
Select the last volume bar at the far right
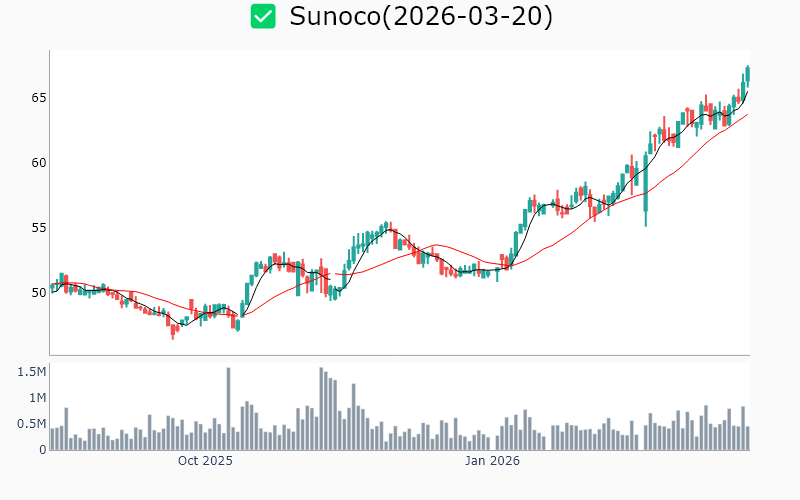click(x=747, y=438)
